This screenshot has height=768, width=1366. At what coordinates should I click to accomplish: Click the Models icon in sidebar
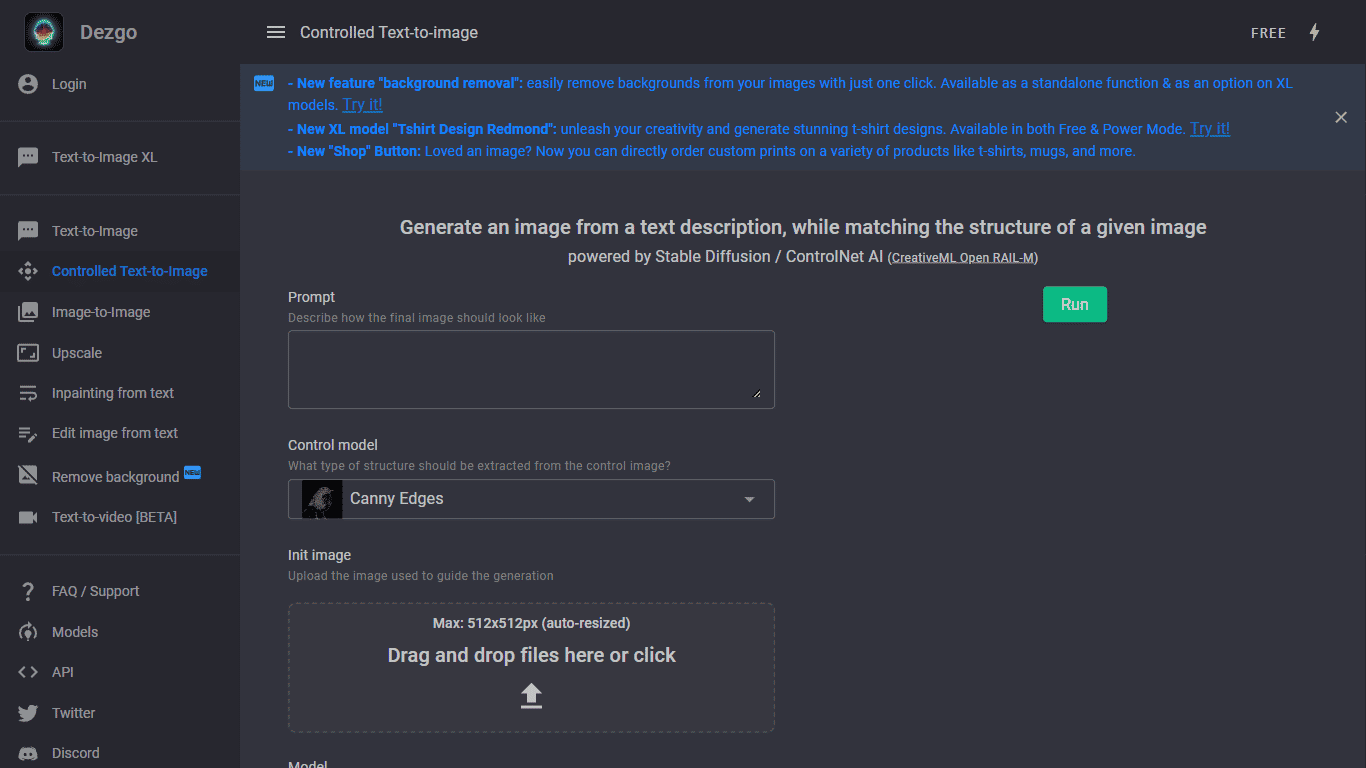click(28, 632)
